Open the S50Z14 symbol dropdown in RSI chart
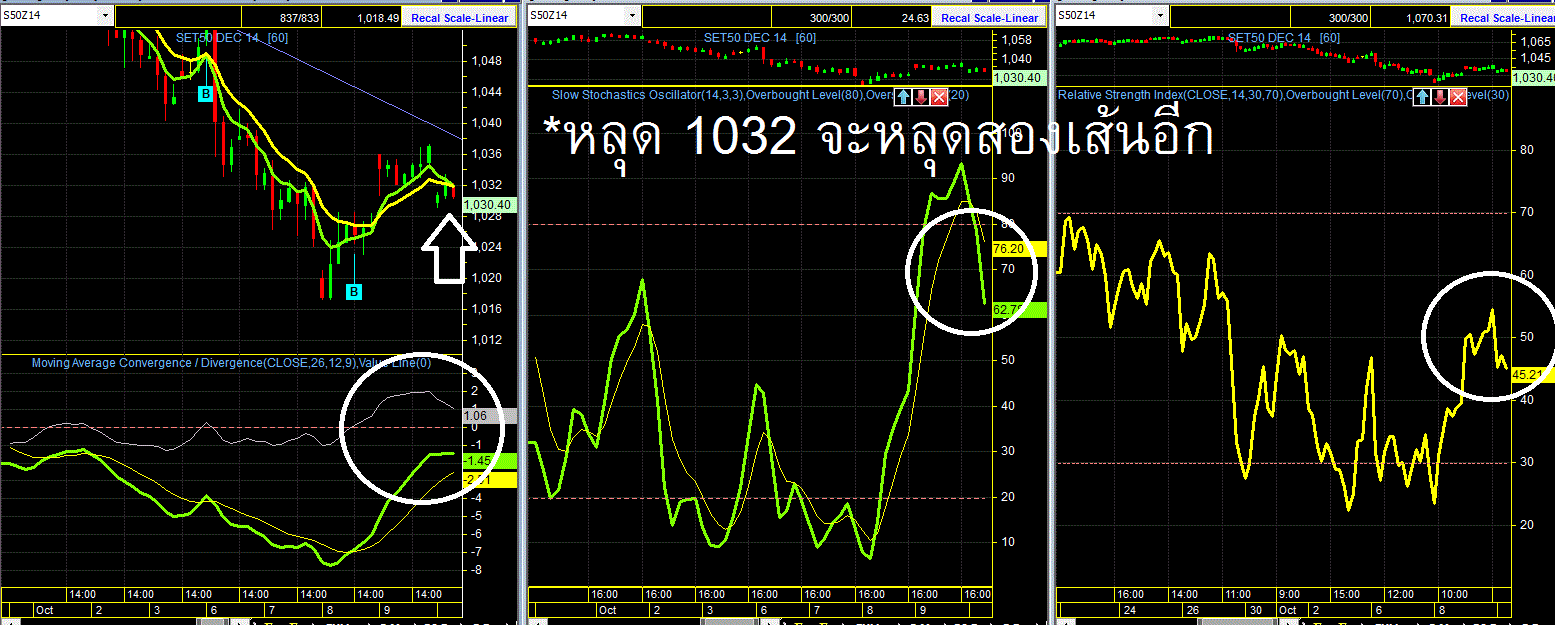Screen dimensions: 1555x642 tap(1161, 17)
